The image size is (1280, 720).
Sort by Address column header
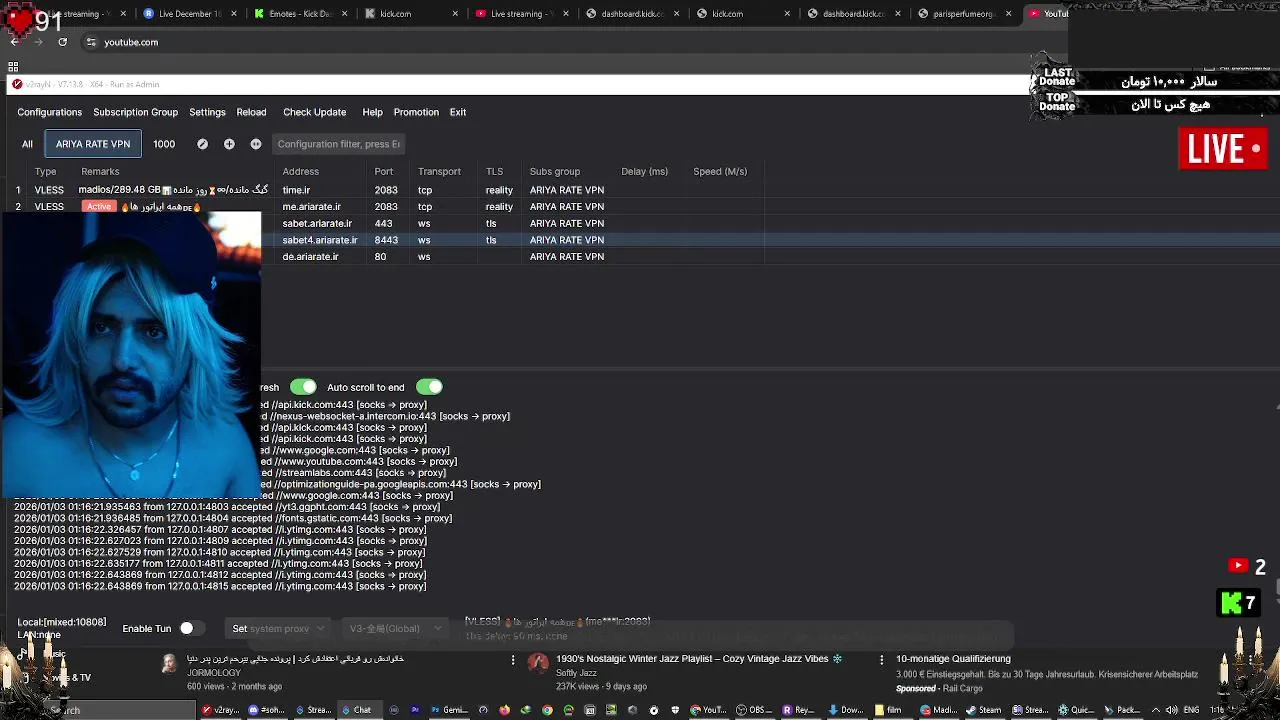(x=300, y=171)
